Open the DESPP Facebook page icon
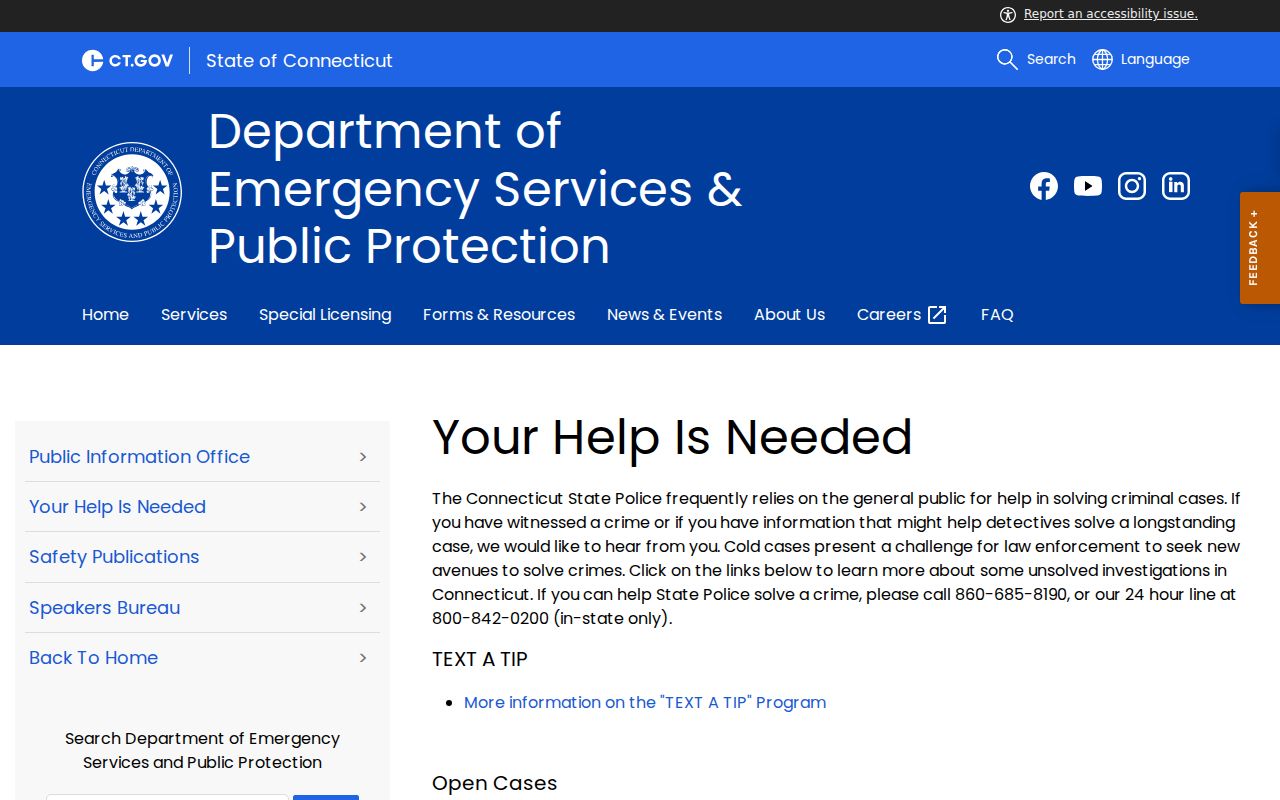1280x800 pixels. point(1044,186)
